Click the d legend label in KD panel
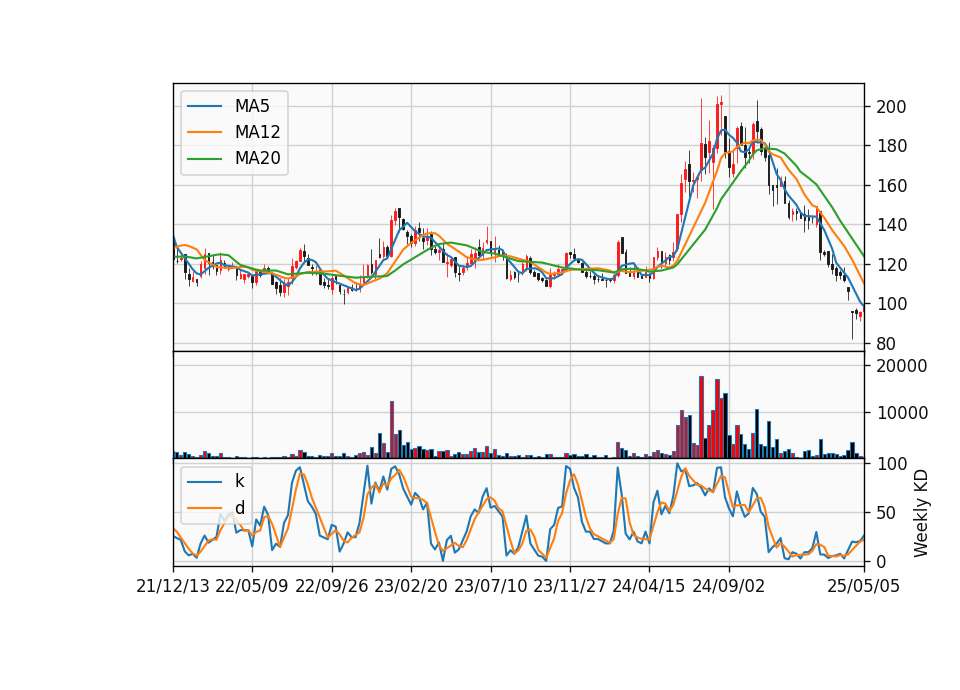 point(240,508)
